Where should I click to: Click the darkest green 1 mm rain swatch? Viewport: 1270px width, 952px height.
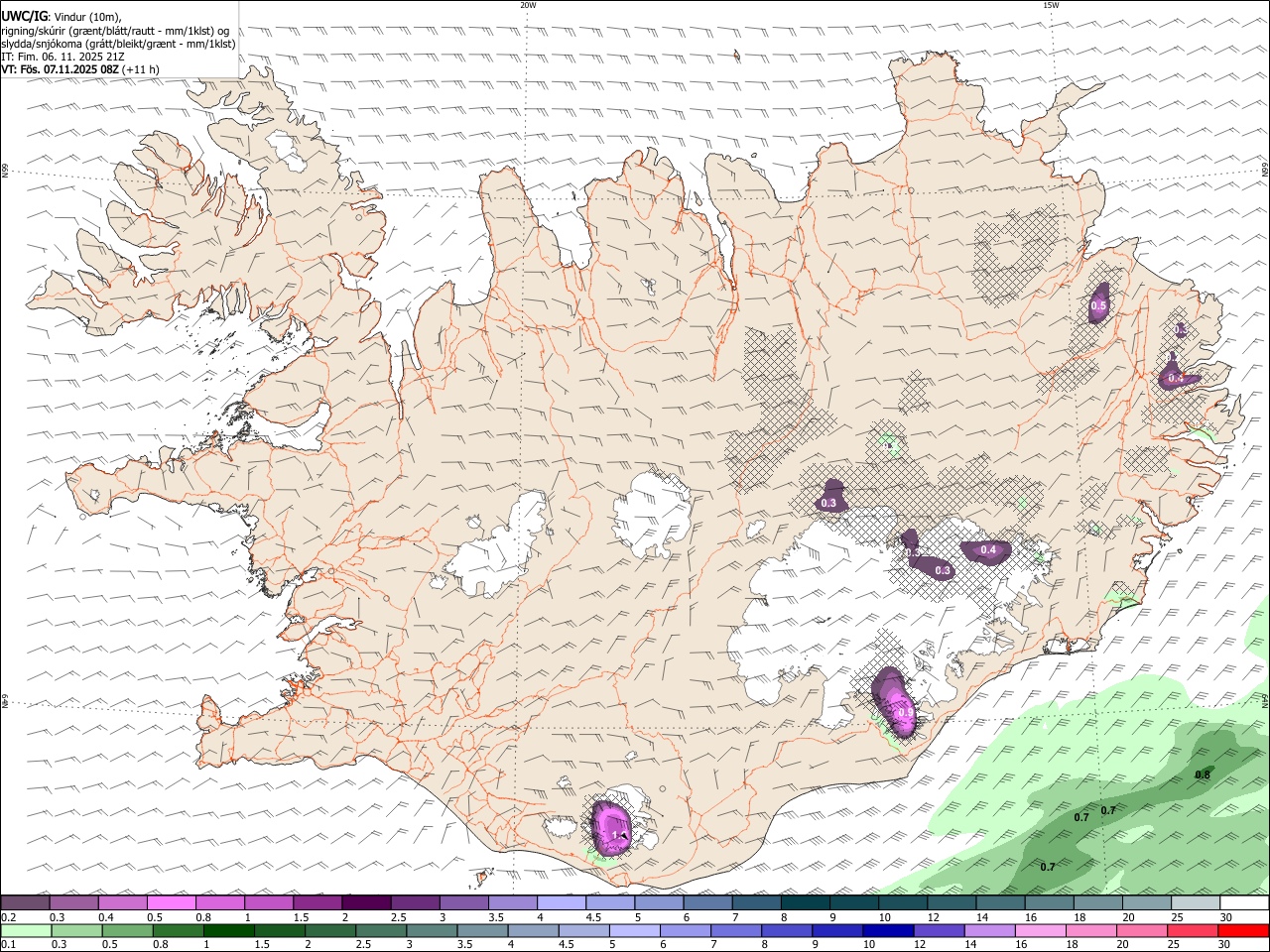click(229, 931)
